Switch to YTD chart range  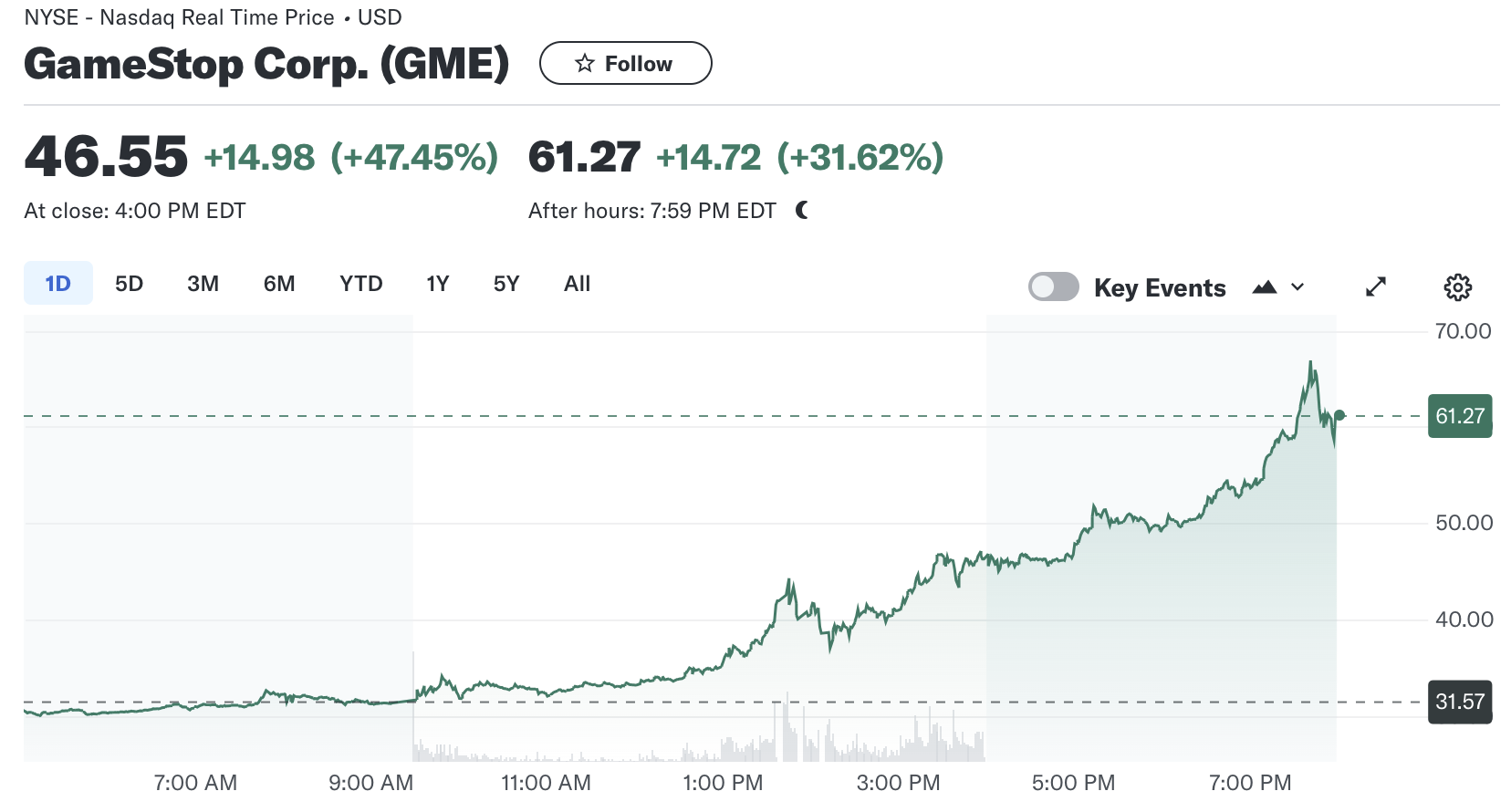point(360,283)
